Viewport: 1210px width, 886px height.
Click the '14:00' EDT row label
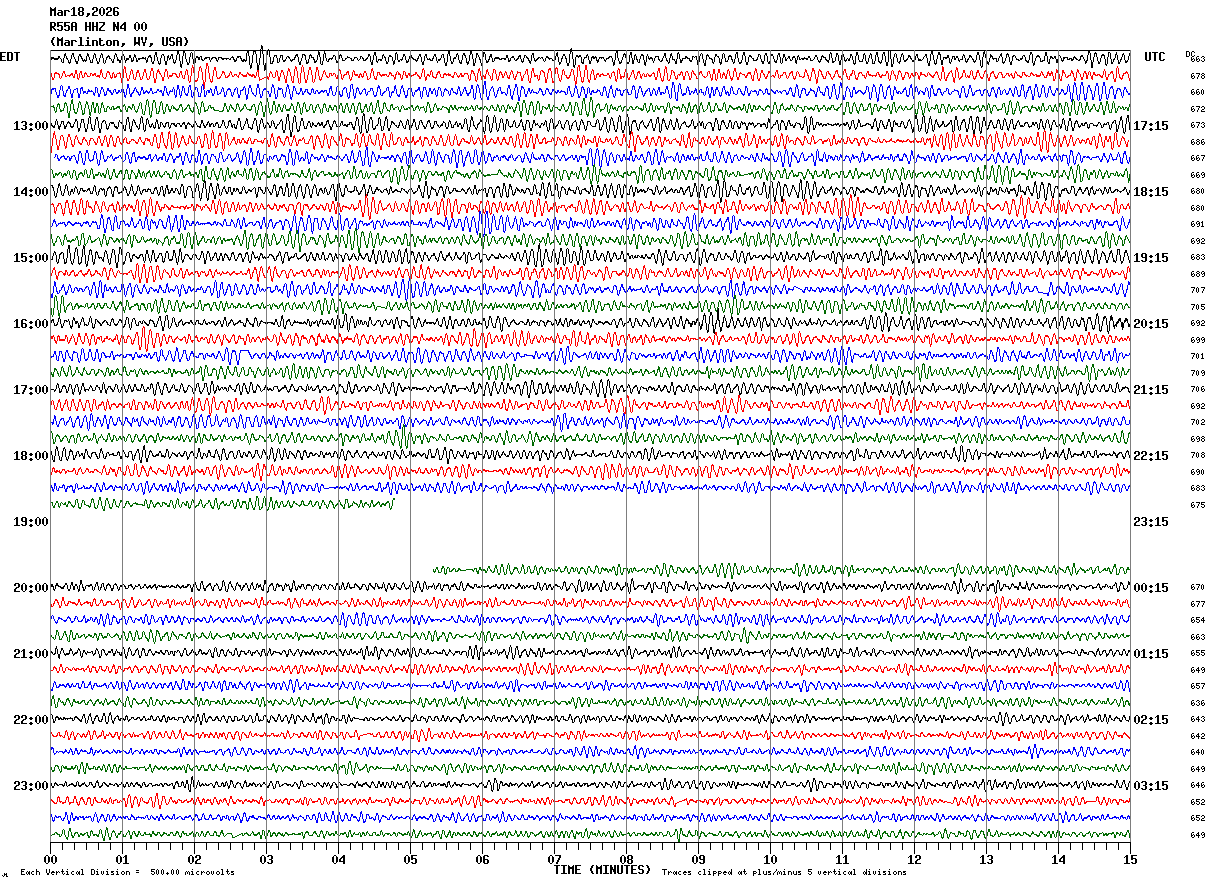click(31, 192)
